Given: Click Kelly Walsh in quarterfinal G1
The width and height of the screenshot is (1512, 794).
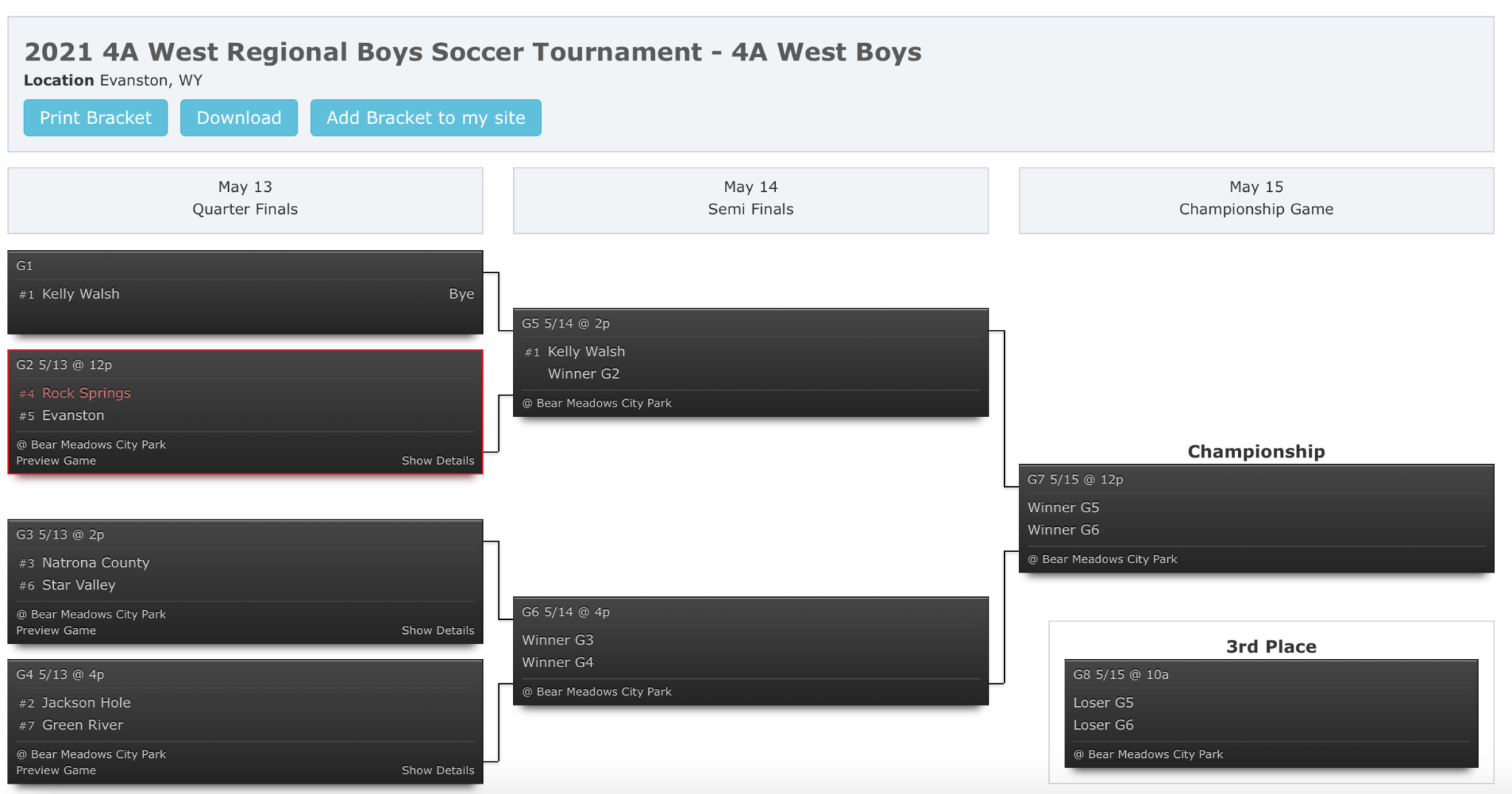Looking at the screenshot, I should pyautogui.click(x=80, y=294).
